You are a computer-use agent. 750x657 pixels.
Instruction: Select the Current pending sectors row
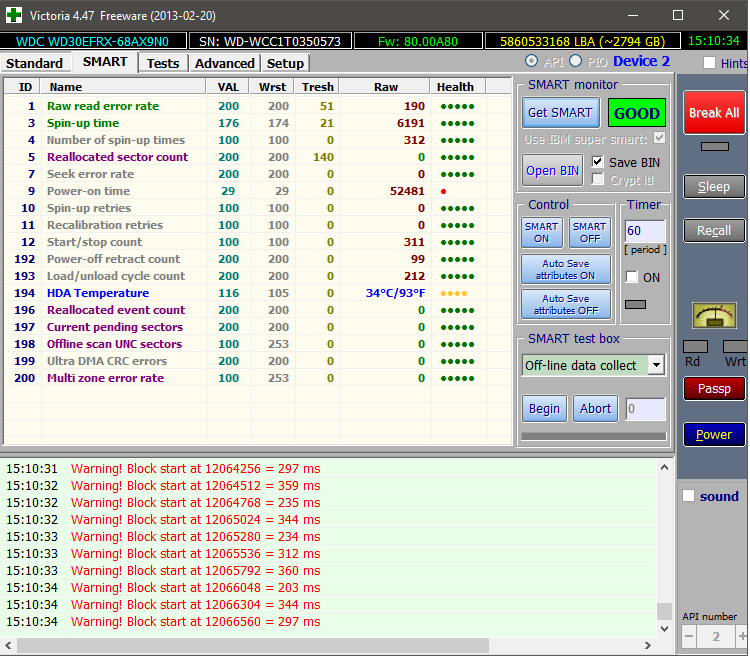click(x=258, y=327)
